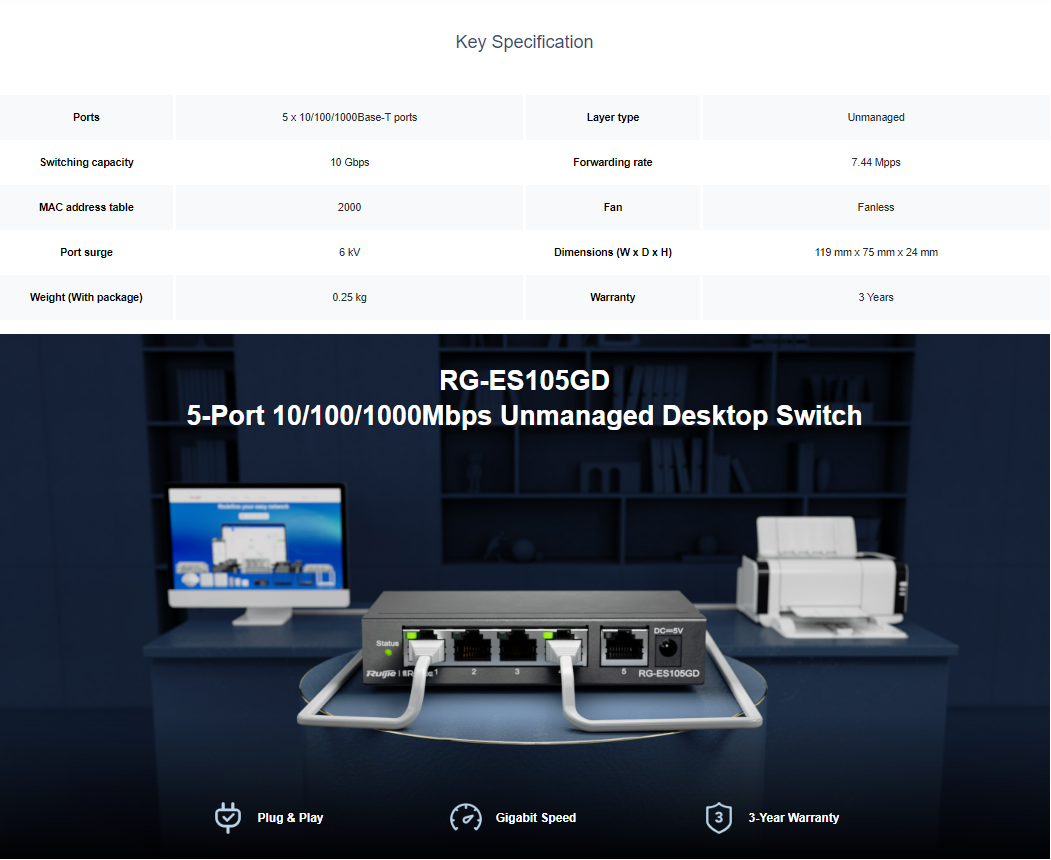The image size is (1051, 860).
Task: Select the '0.25 kg' value
Action: coord(349,297)
